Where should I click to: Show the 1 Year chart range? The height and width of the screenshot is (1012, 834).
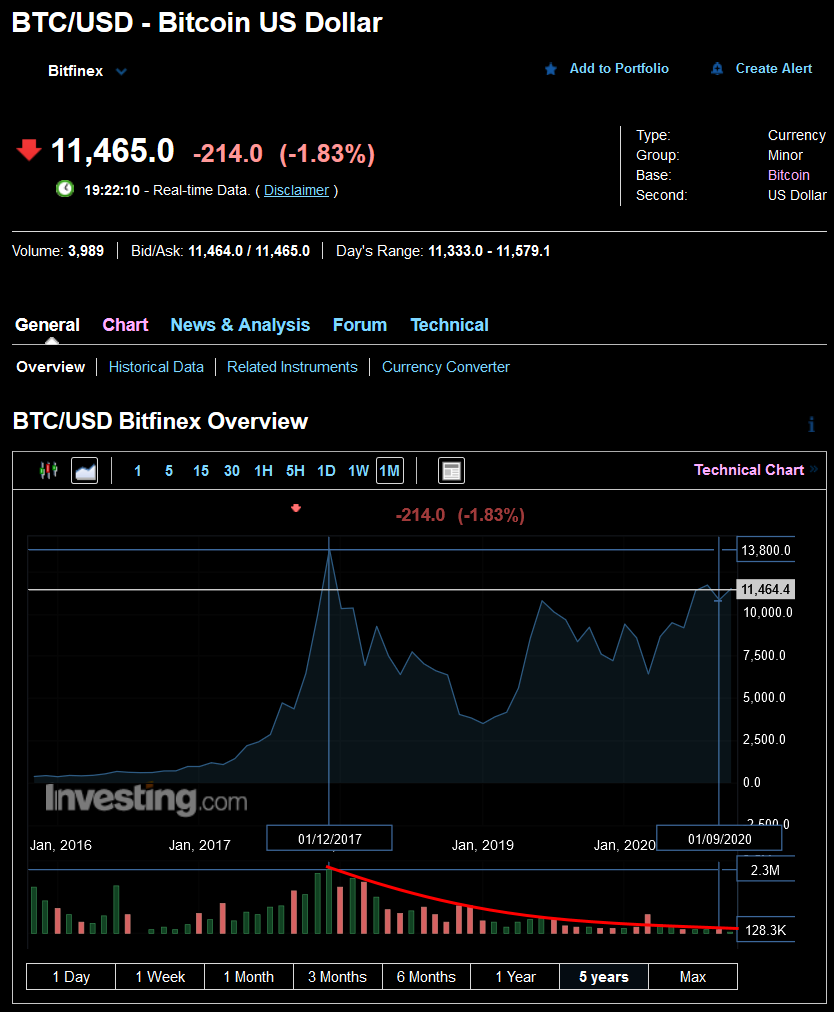point(515,977)
